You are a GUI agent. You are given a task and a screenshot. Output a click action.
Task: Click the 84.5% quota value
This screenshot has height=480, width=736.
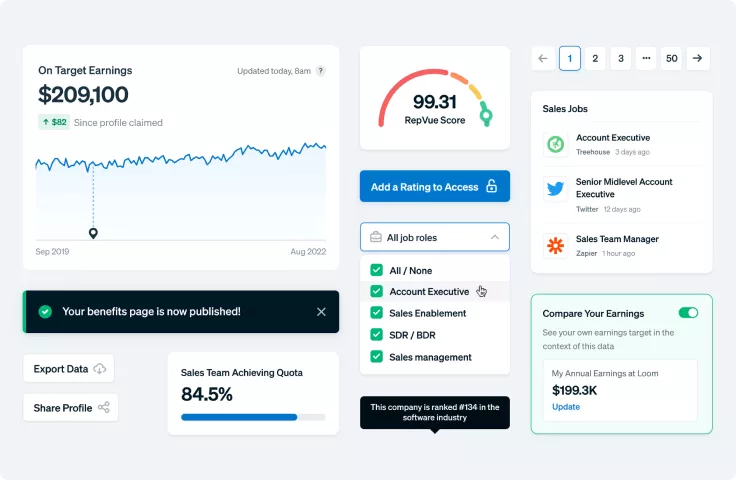coord(207,394)
